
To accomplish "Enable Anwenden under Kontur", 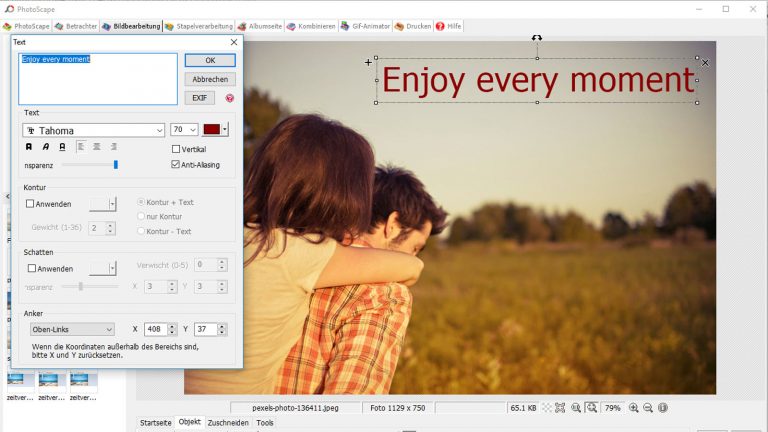I will 30,204.
